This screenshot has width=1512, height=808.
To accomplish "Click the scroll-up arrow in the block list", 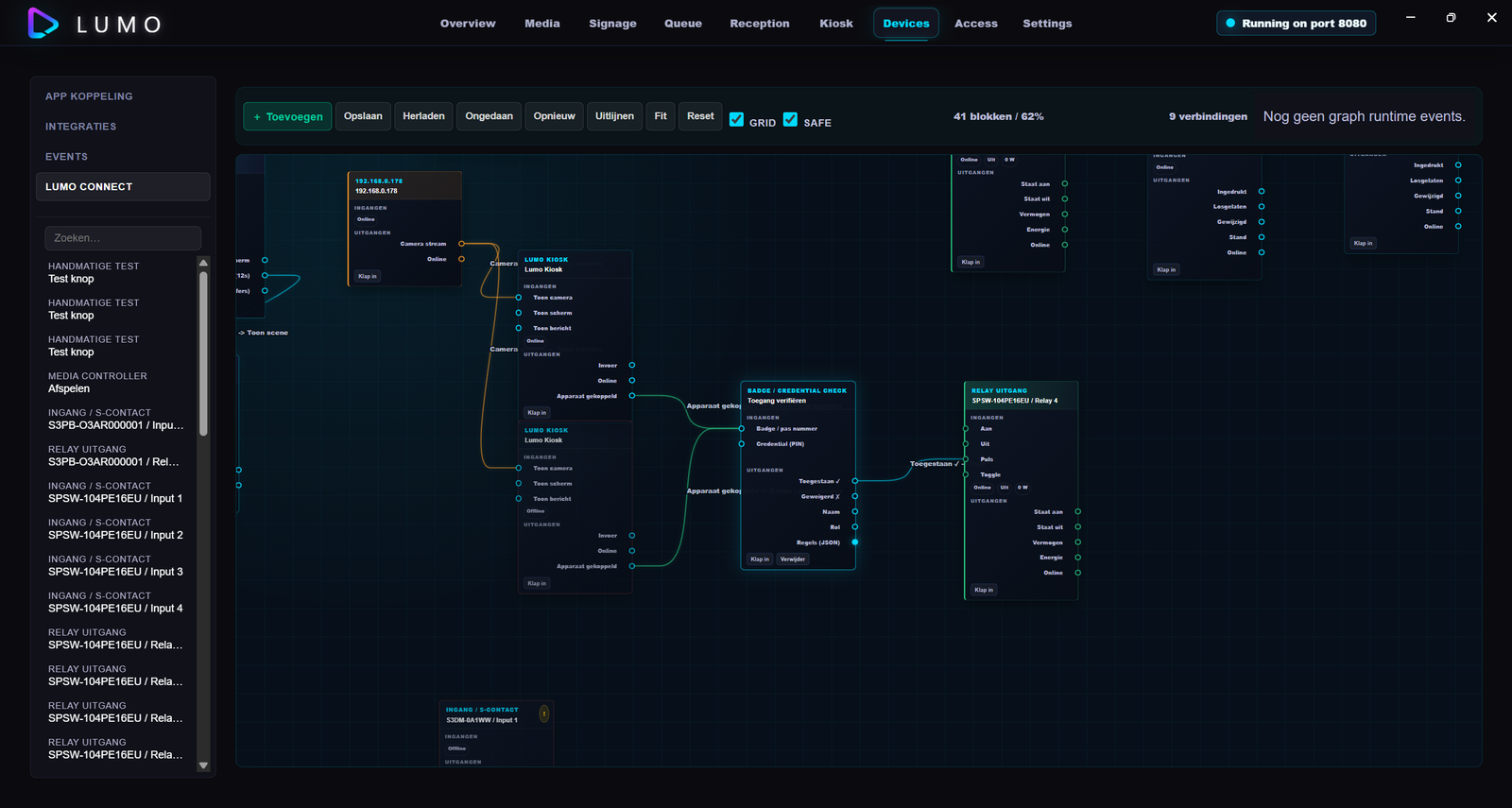I will (203, 263).
